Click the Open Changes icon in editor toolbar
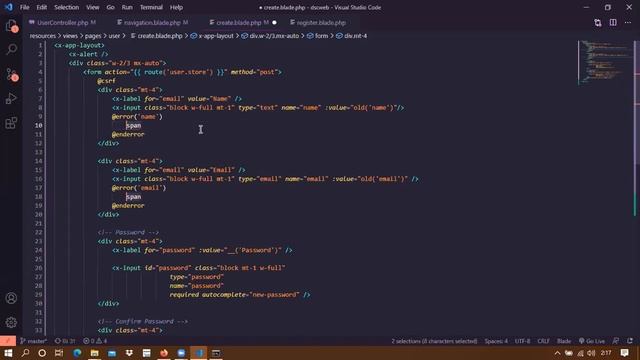Screen dimensions: 640x360 (598, 23)
